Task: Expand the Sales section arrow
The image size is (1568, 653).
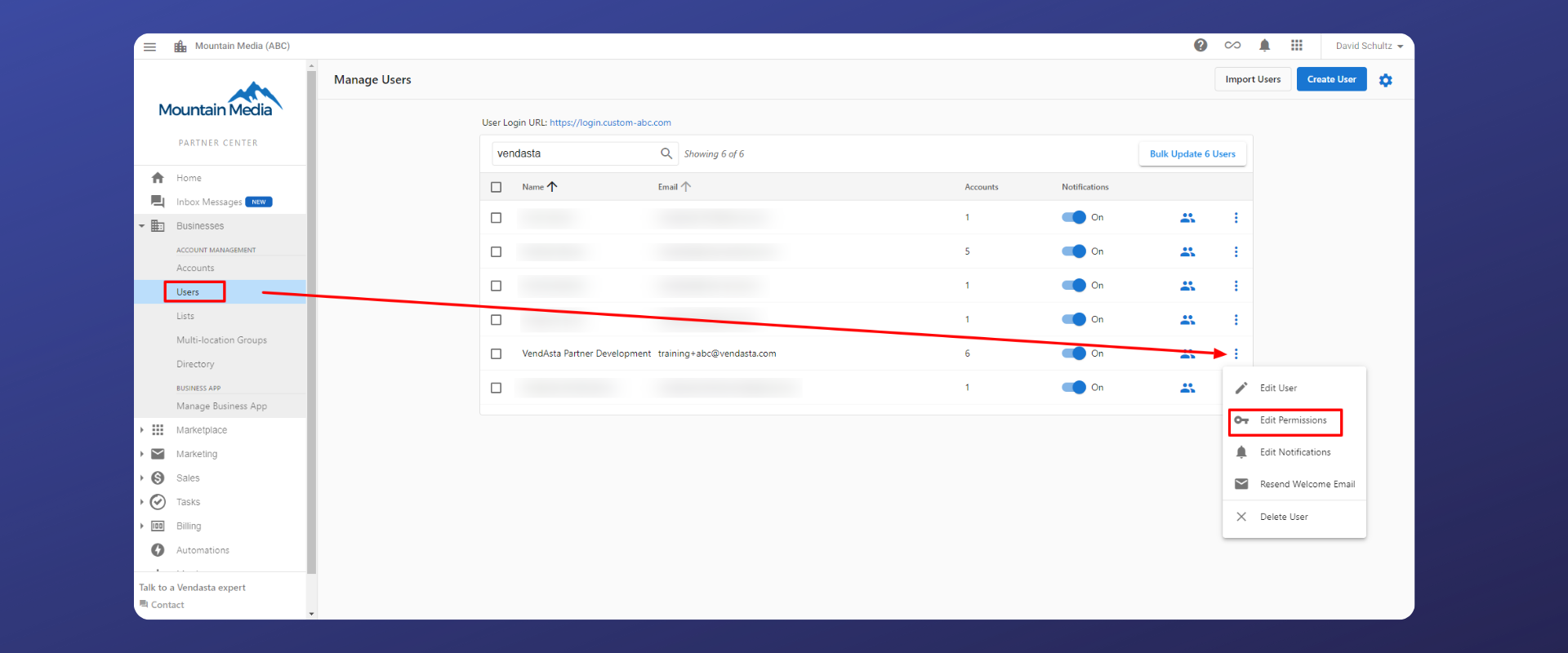Action: (x=141, y=478)
